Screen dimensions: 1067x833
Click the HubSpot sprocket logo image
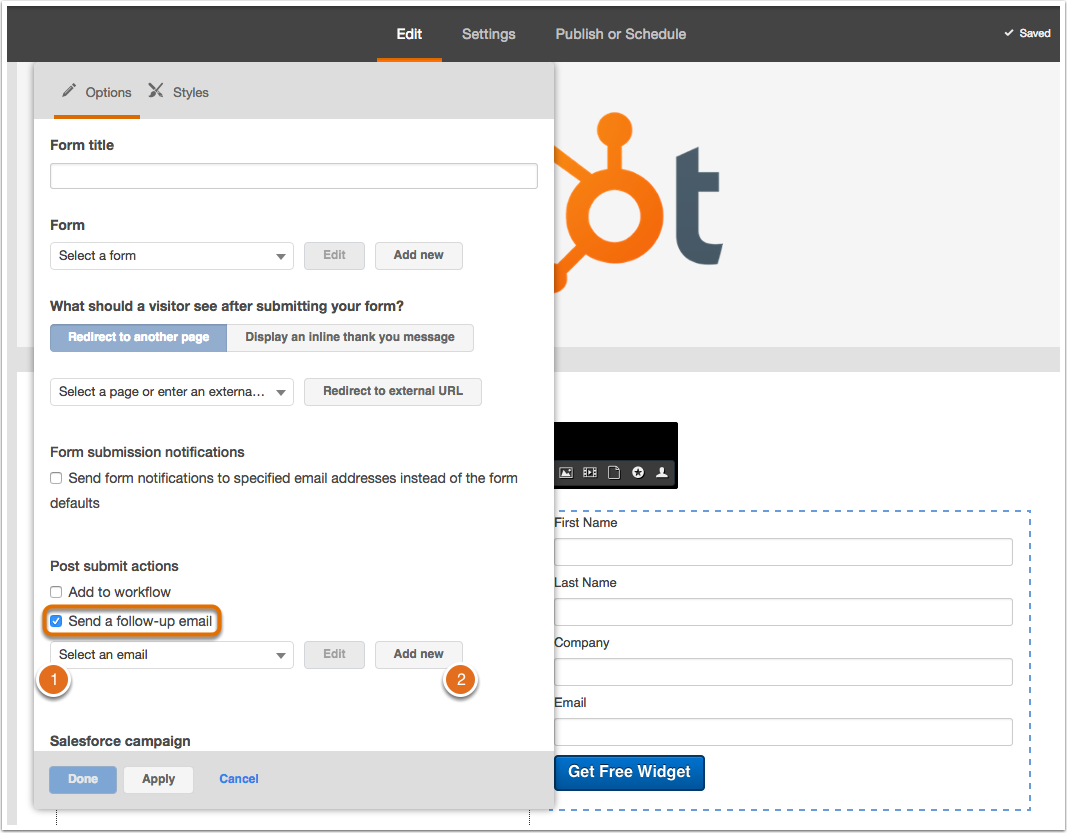638,201
